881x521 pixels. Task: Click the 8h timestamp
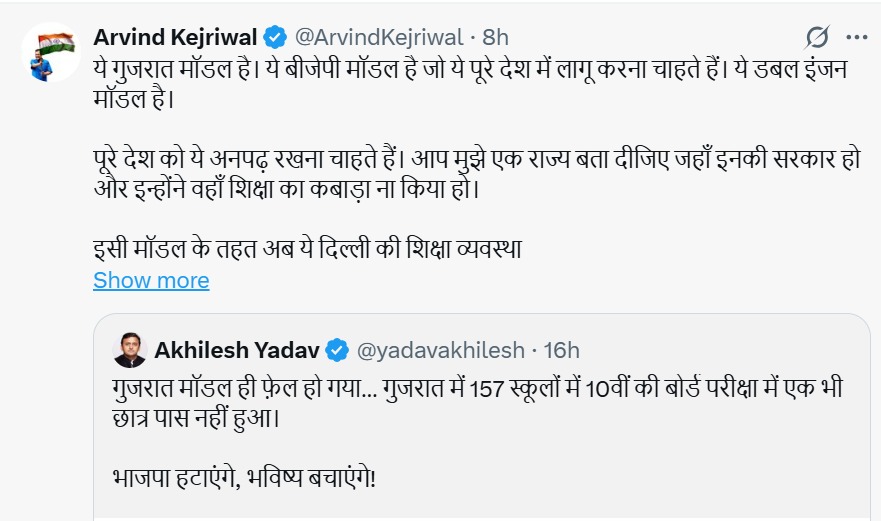(x=496, y=38)
